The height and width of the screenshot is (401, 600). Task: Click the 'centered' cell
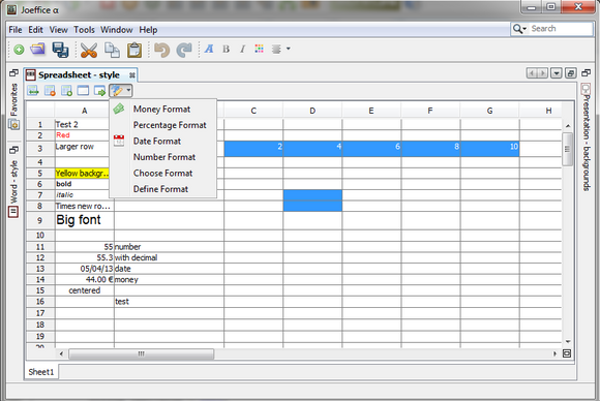(x=85, y=290)
